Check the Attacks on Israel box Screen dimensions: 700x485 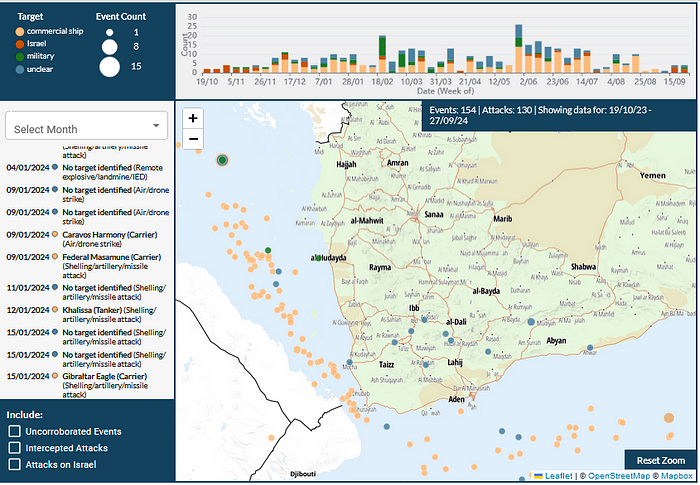tap(15, 464)
